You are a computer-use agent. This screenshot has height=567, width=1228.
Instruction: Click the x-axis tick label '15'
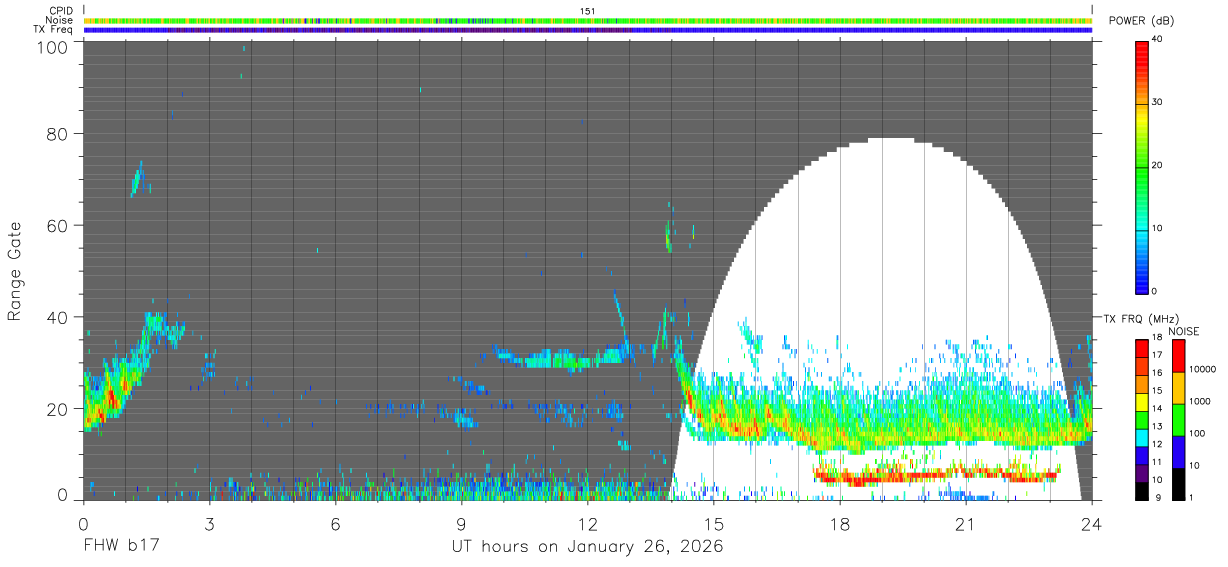click(714, 523)
